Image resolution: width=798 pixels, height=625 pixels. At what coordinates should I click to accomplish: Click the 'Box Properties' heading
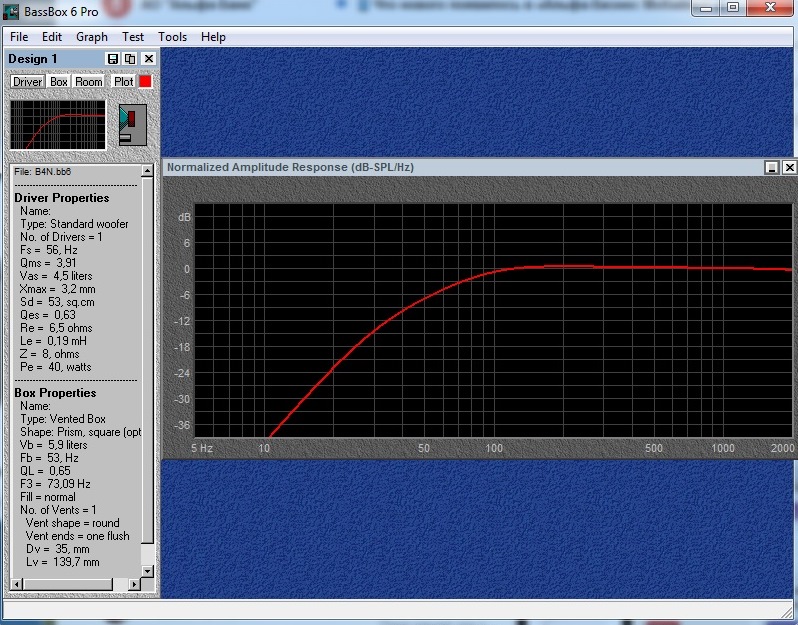coord(55,393)
